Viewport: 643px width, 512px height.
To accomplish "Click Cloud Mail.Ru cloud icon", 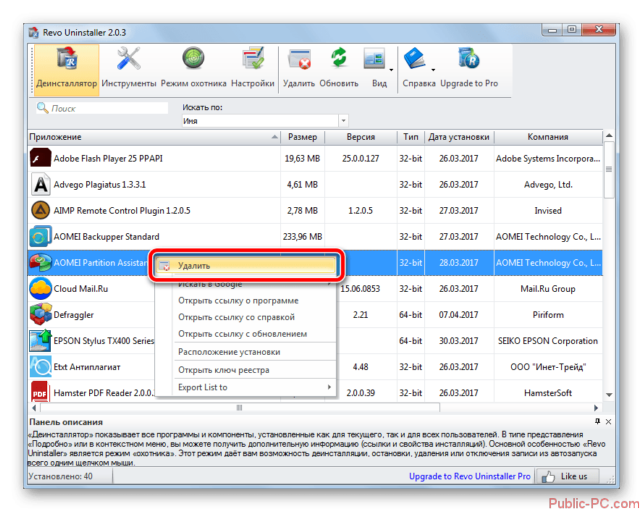I will point(40,289).
